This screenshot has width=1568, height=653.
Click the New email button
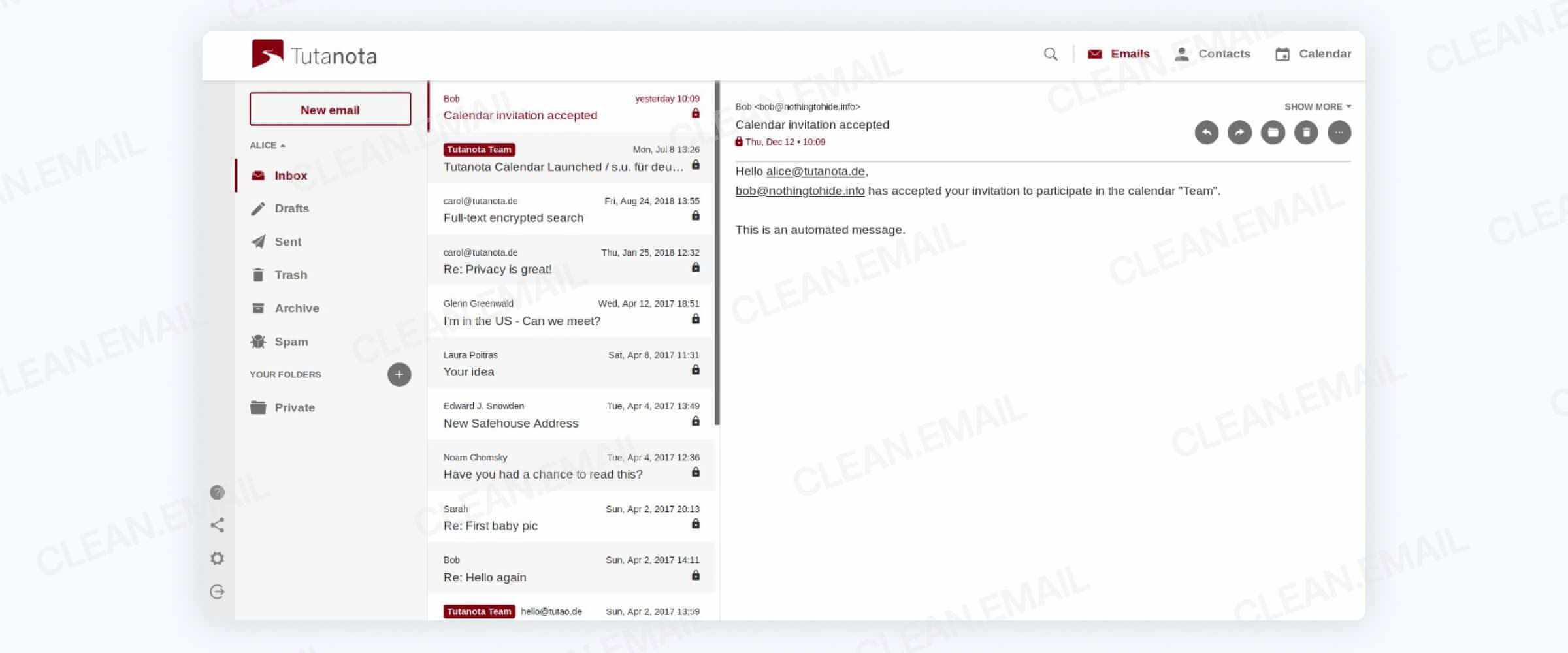330,109
